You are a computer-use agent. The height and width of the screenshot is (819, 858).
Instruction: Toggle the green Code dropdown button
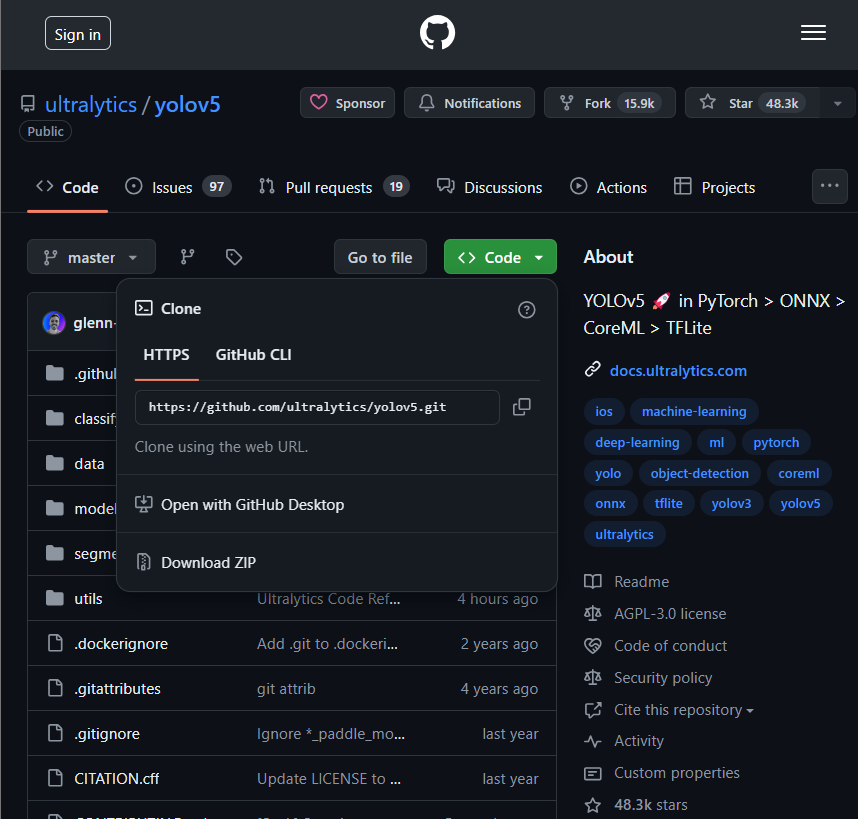click(x=500, y=257)
